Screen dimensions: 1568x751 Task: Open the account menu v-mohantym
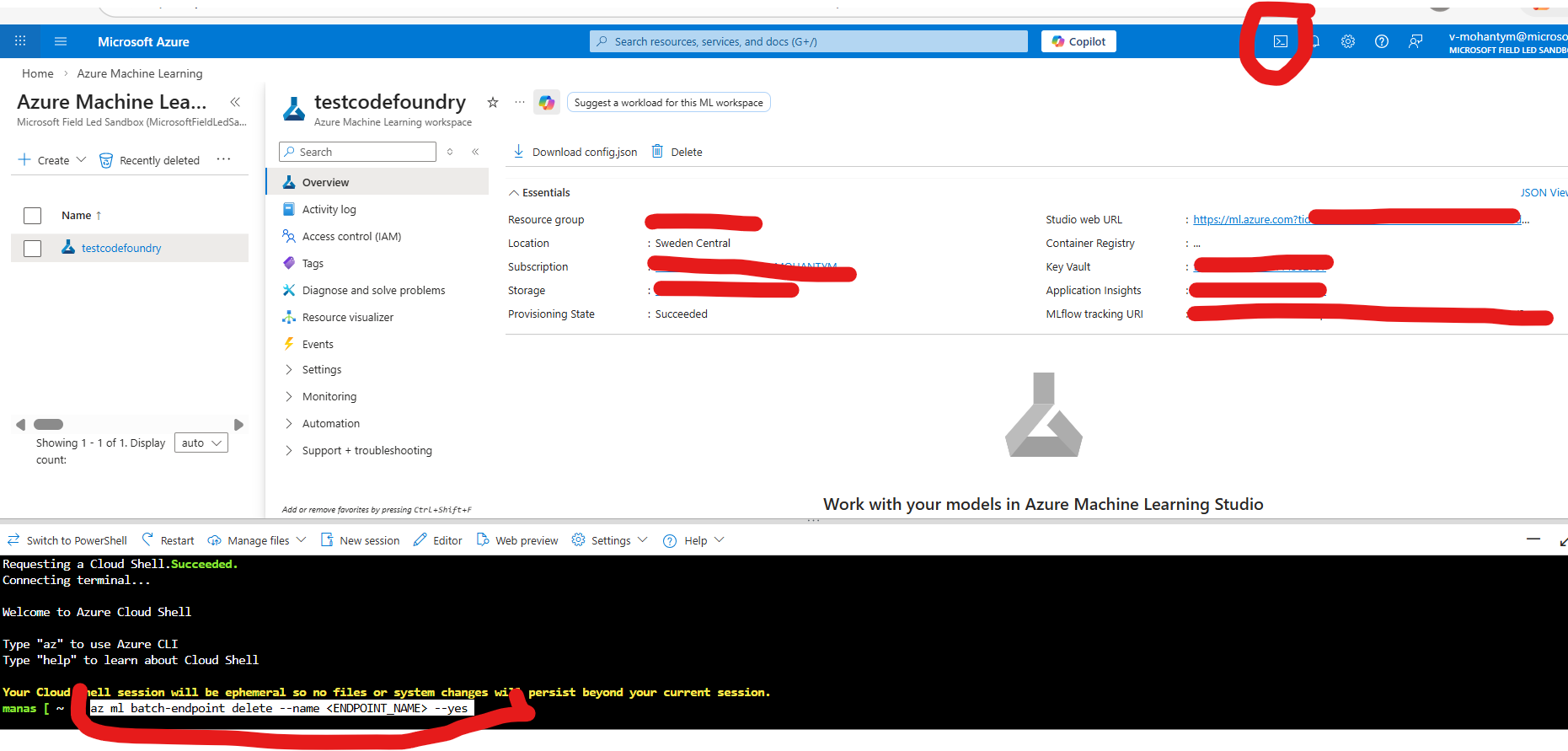[1507, 42]
